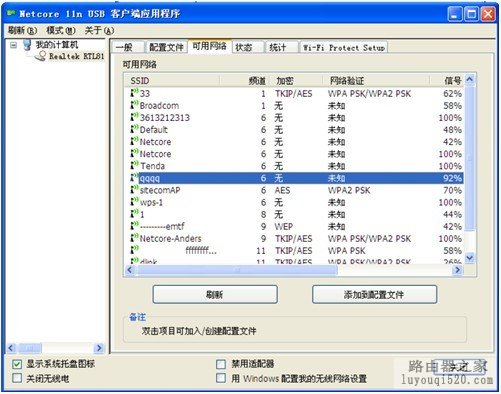This screenshot has width=501, height=394.
Task: Open the Statistics (统计) tab
Action: pos(282,47)
